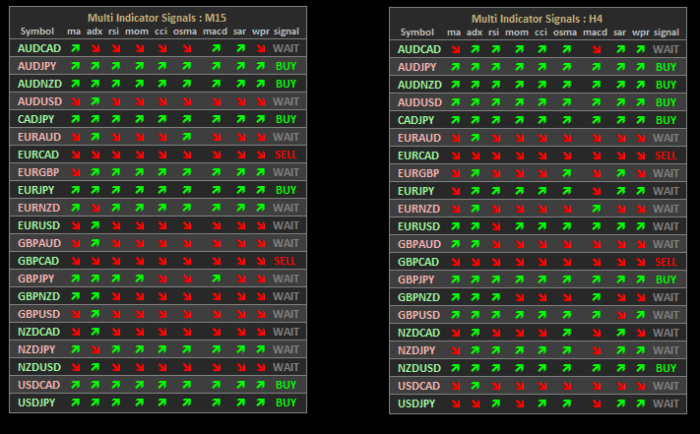Click the BUY signal for NZDUSD in H4
This screenshot has width=700, height=434.
click(x=665, y=368)
